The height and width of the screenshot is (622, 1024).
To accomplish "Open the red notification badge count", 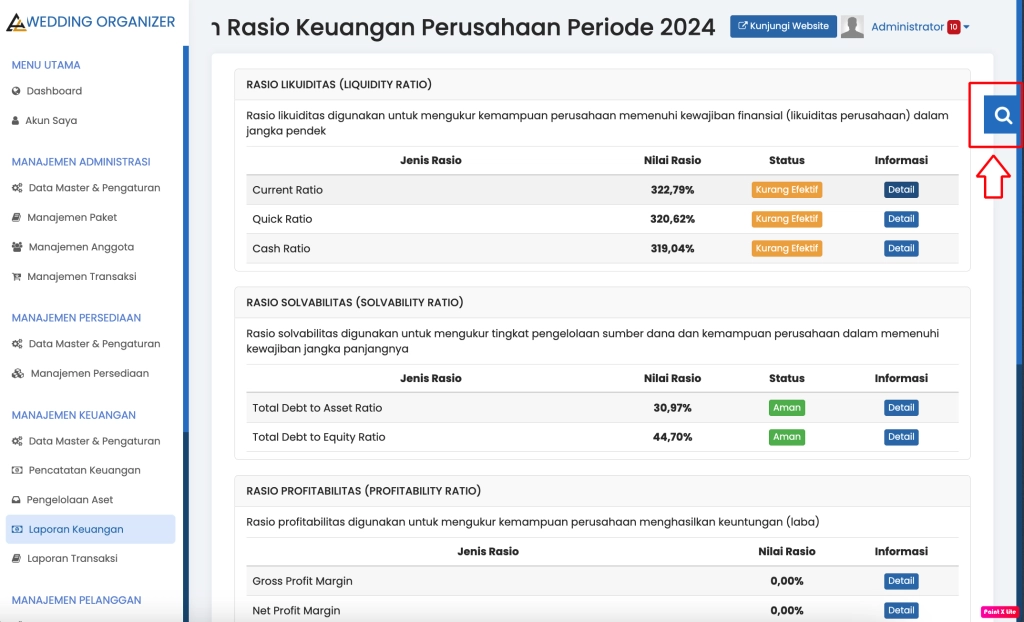I will pyautogui.click(x=953, y=27).
